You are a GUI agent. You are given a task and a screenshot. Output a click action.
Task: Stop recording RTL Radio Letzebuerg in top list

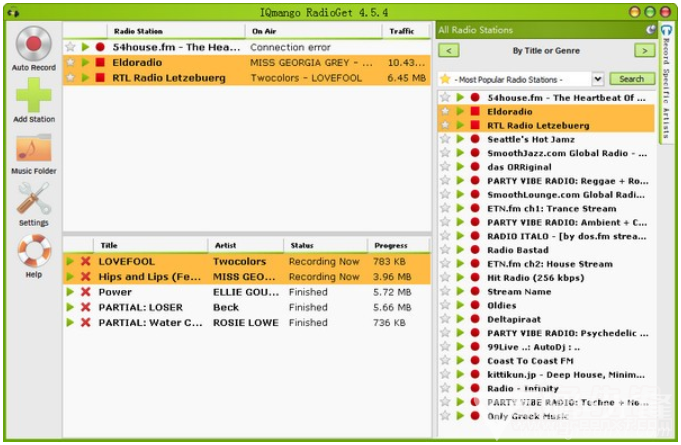[x=100, y=78]
